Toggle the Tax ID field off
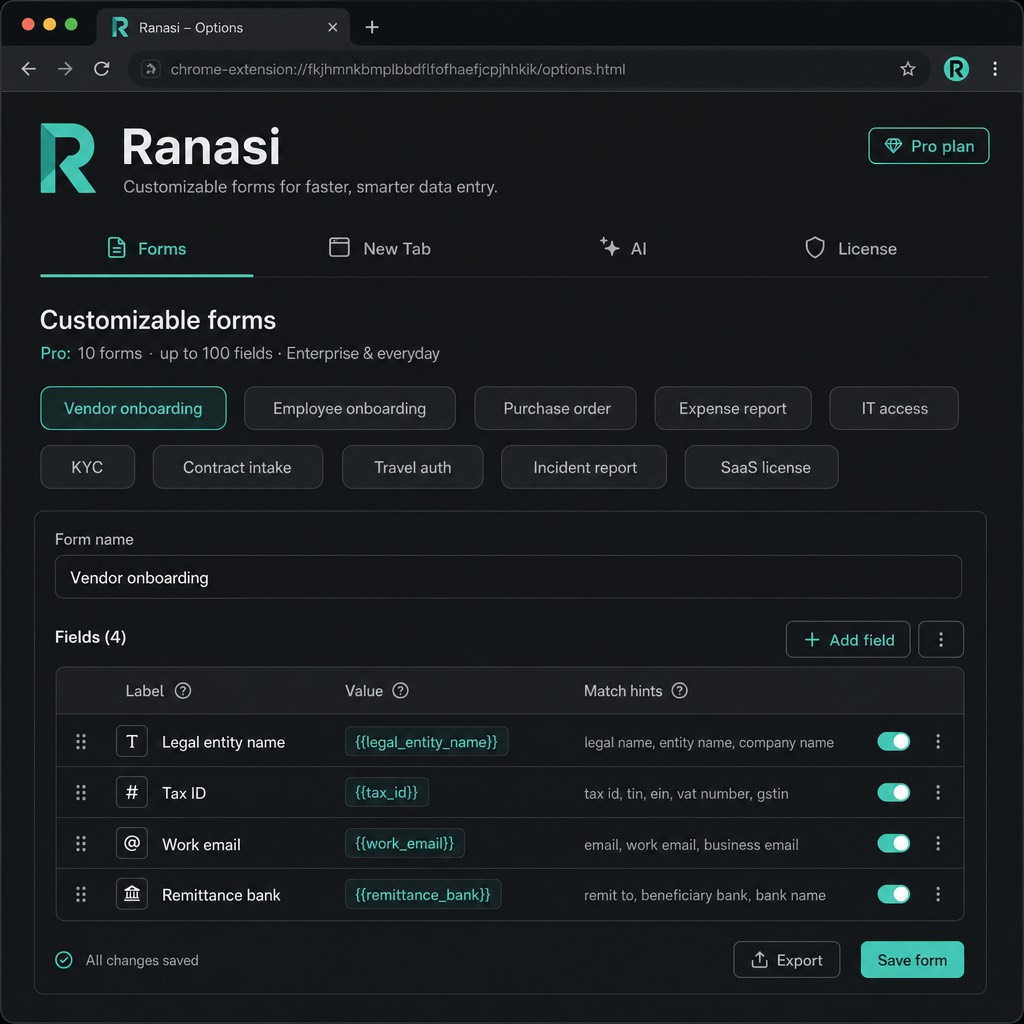The image size is (1024, 1024). tap(893, 792)
